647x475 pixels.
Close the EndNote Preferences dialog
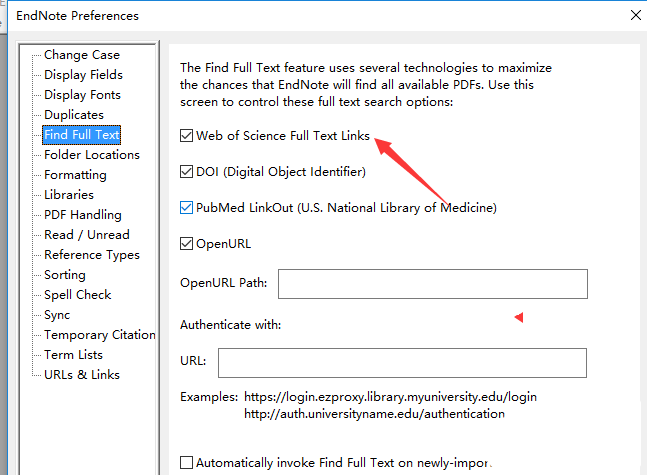[x=632, y=15]
